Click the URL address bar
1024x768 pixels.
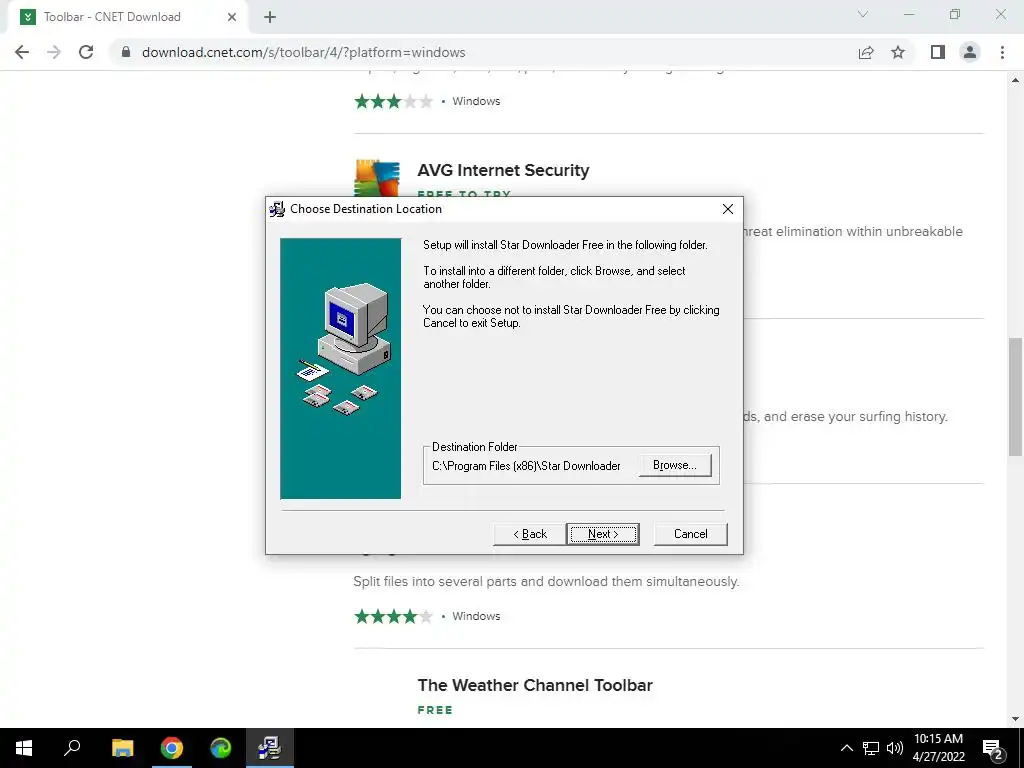[483, 52]
